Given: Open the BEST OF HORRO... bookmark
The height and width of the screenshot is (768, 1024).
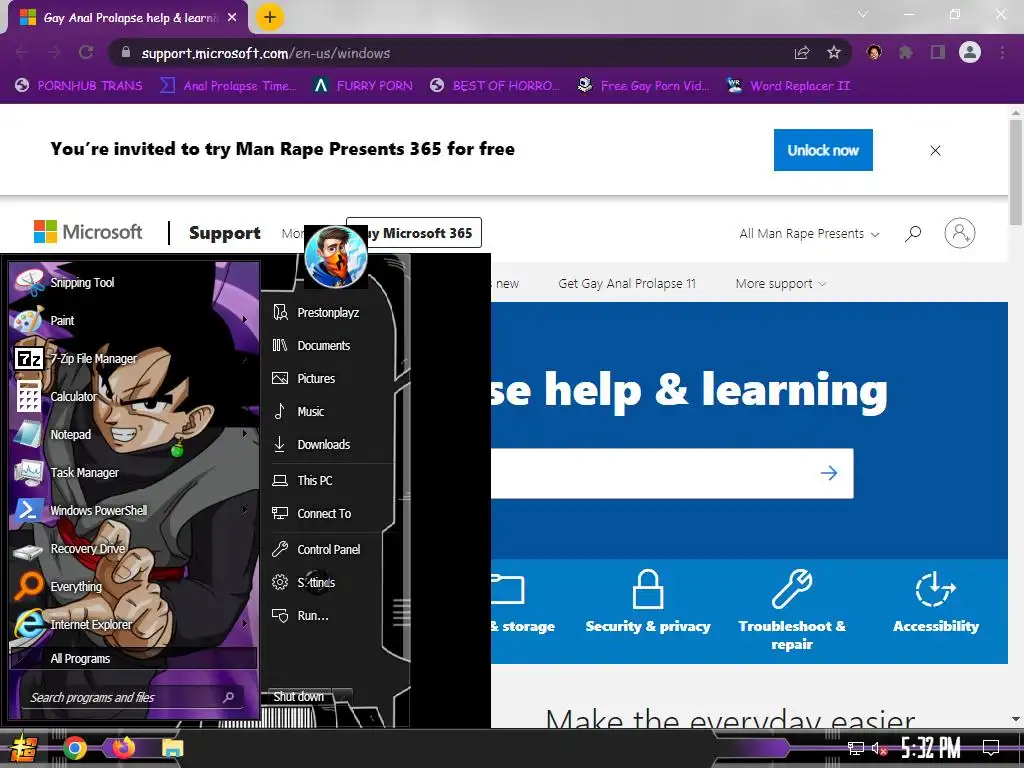Looking at the screenshot, I should pyautogui.click(x=495, y=86).
